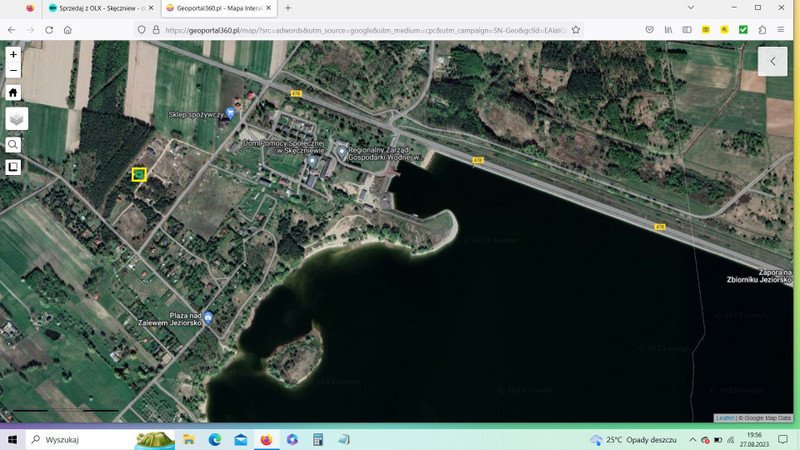
Task: Zoom in with the map plus button
Action: (x=13, y=54)
